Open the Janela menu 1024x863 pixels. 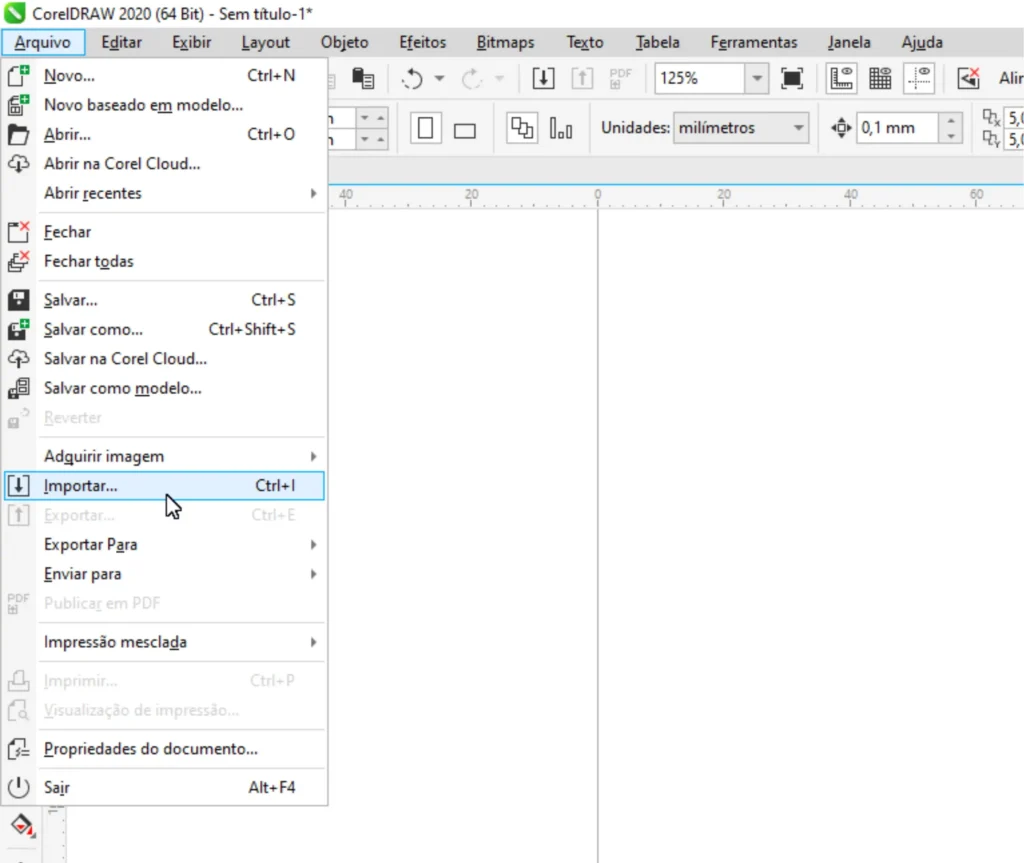[x=848, y=42]
